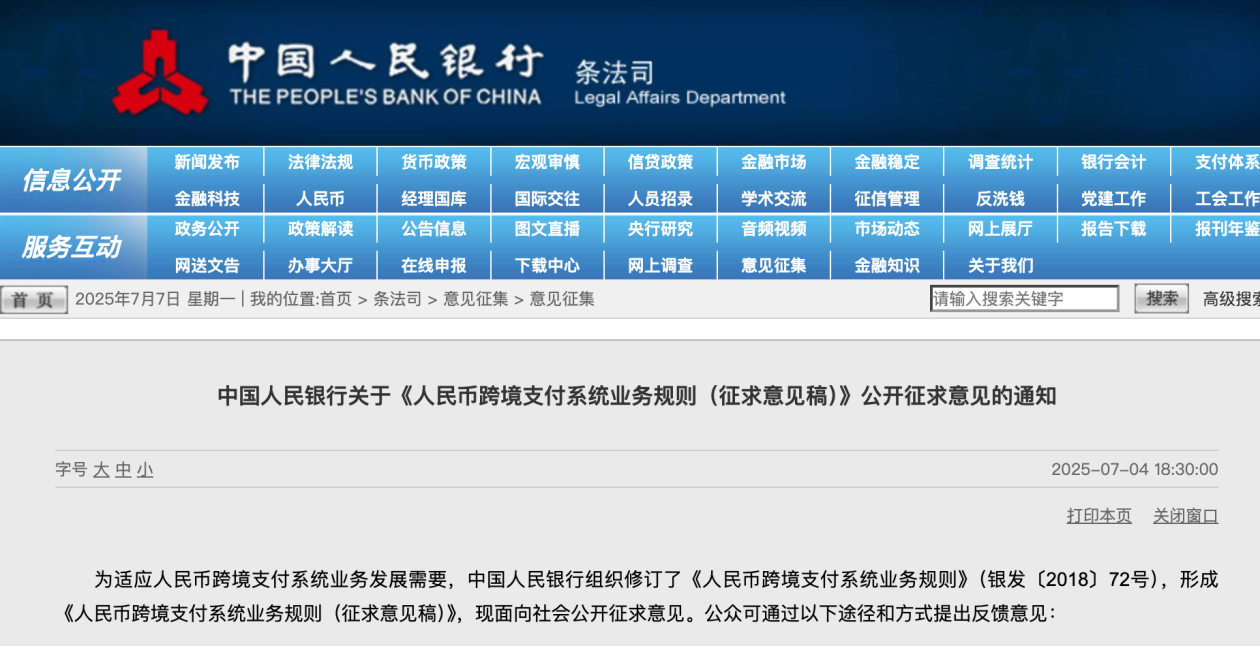Open the 新闻发布 menu item

point(207,162)
